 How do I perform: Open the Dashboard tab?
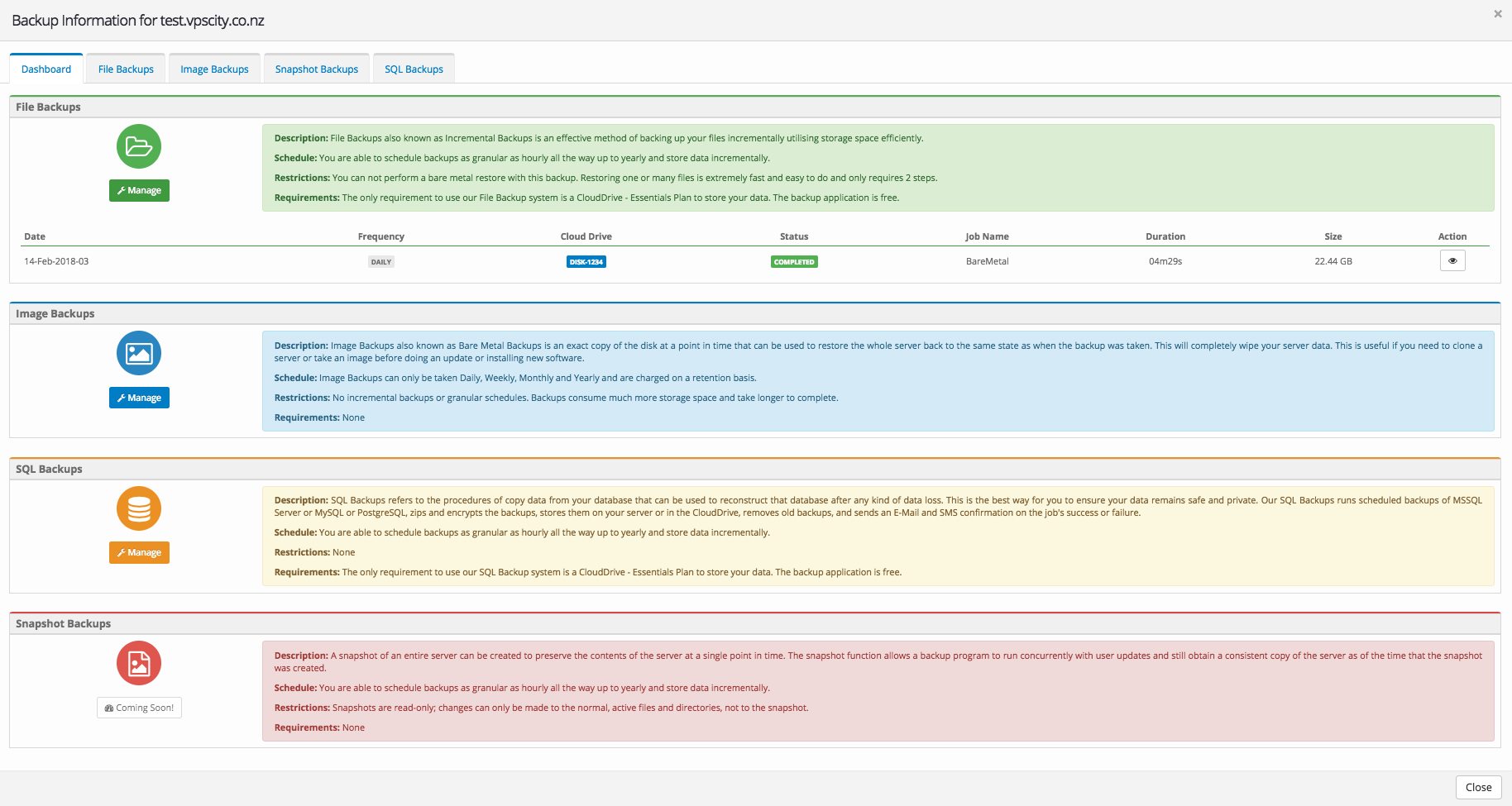coord(46,69)
